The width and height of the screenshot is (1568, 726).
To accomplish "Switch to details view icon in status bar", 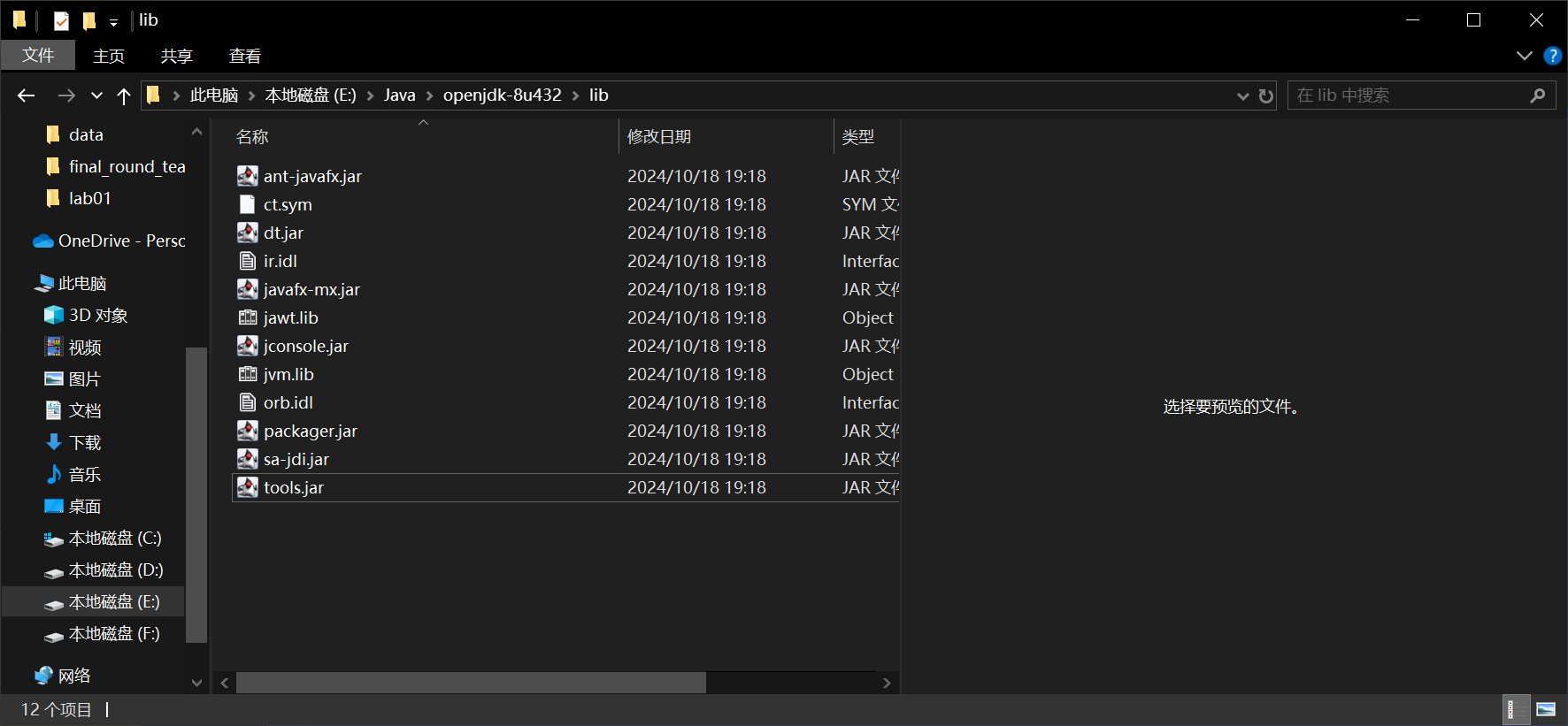I will [x=1517, y=709].
